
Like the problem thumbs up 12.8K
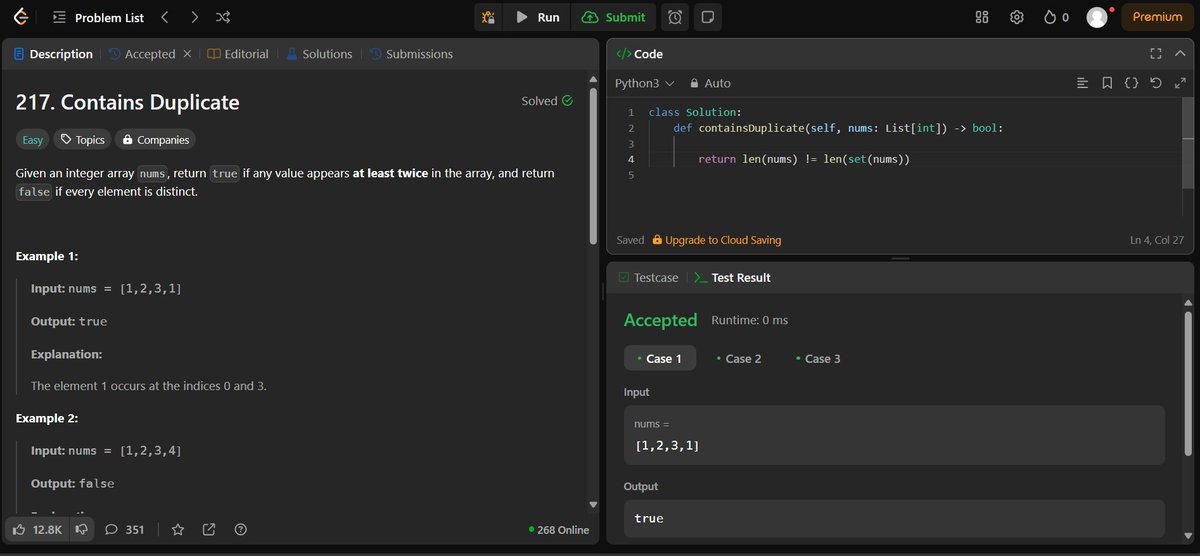pyautogui.click(x=36, y=529)
